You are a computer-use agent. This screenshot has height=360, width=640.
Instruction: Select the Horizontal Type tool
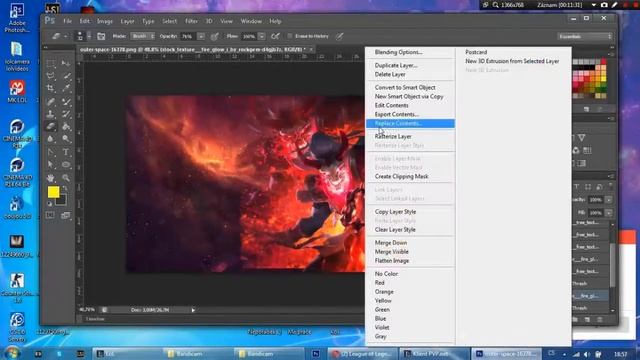pyautogui.click(x=66, y=152)
